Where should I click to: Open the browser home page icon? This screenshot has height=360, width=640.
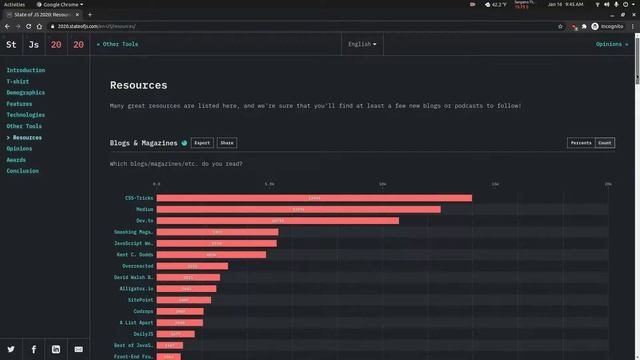[x=39, y=26]
